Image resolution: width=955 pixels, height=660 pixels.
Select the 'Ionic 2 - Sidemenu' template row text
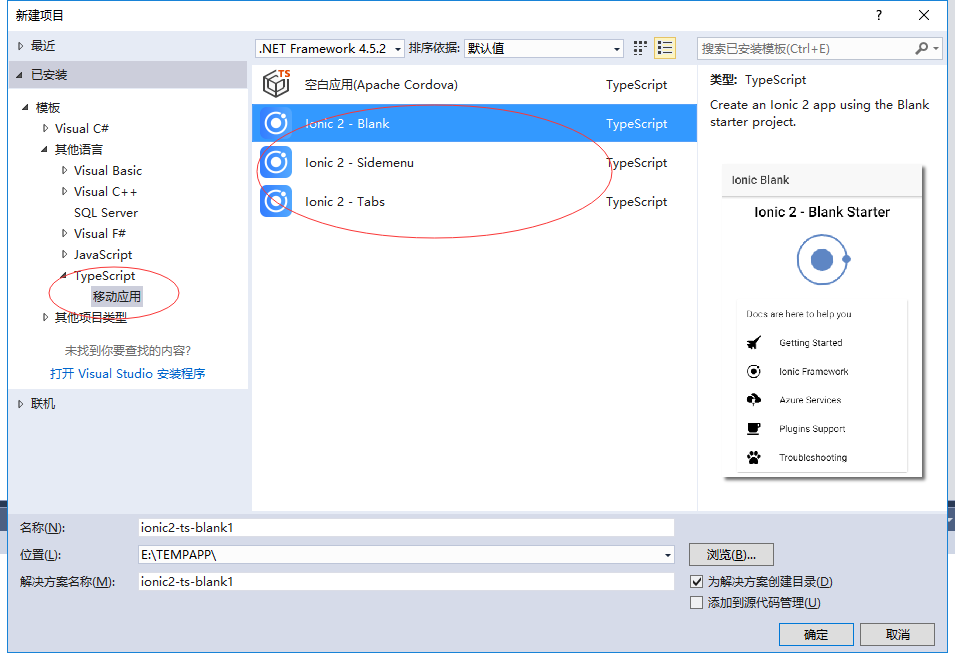(x=359, y=163)
